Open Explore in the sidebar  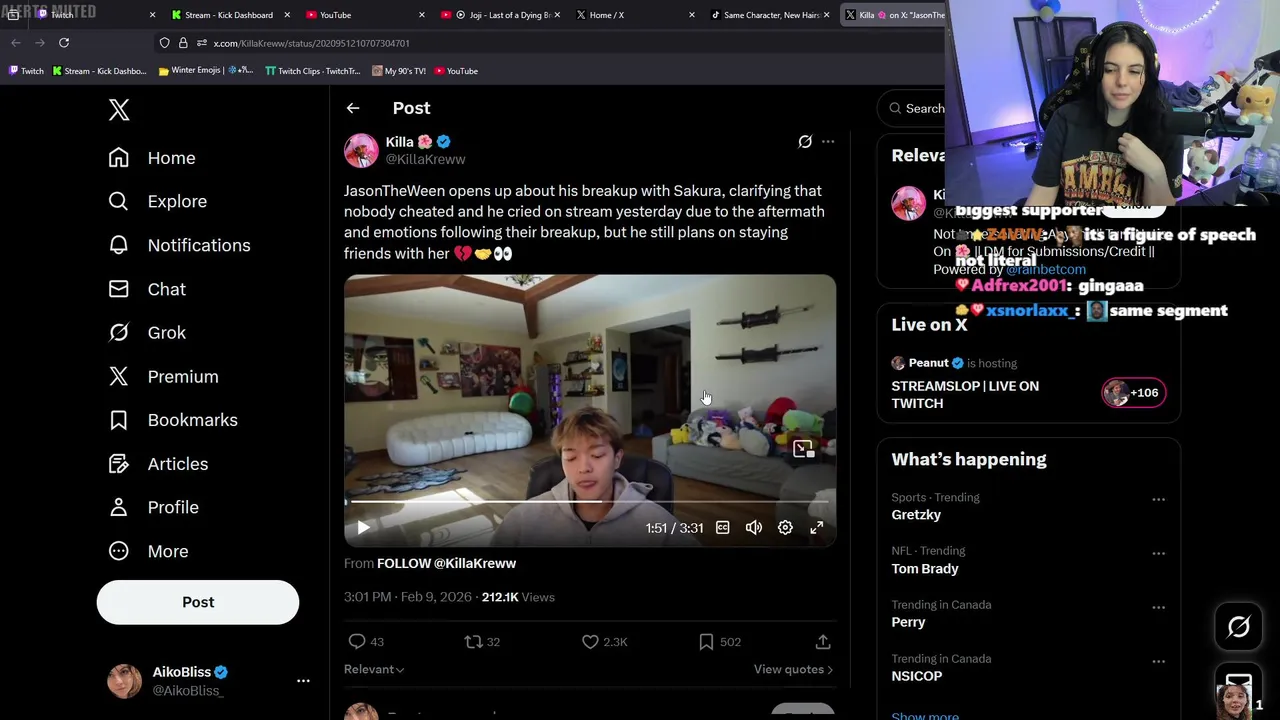(158, 201)
